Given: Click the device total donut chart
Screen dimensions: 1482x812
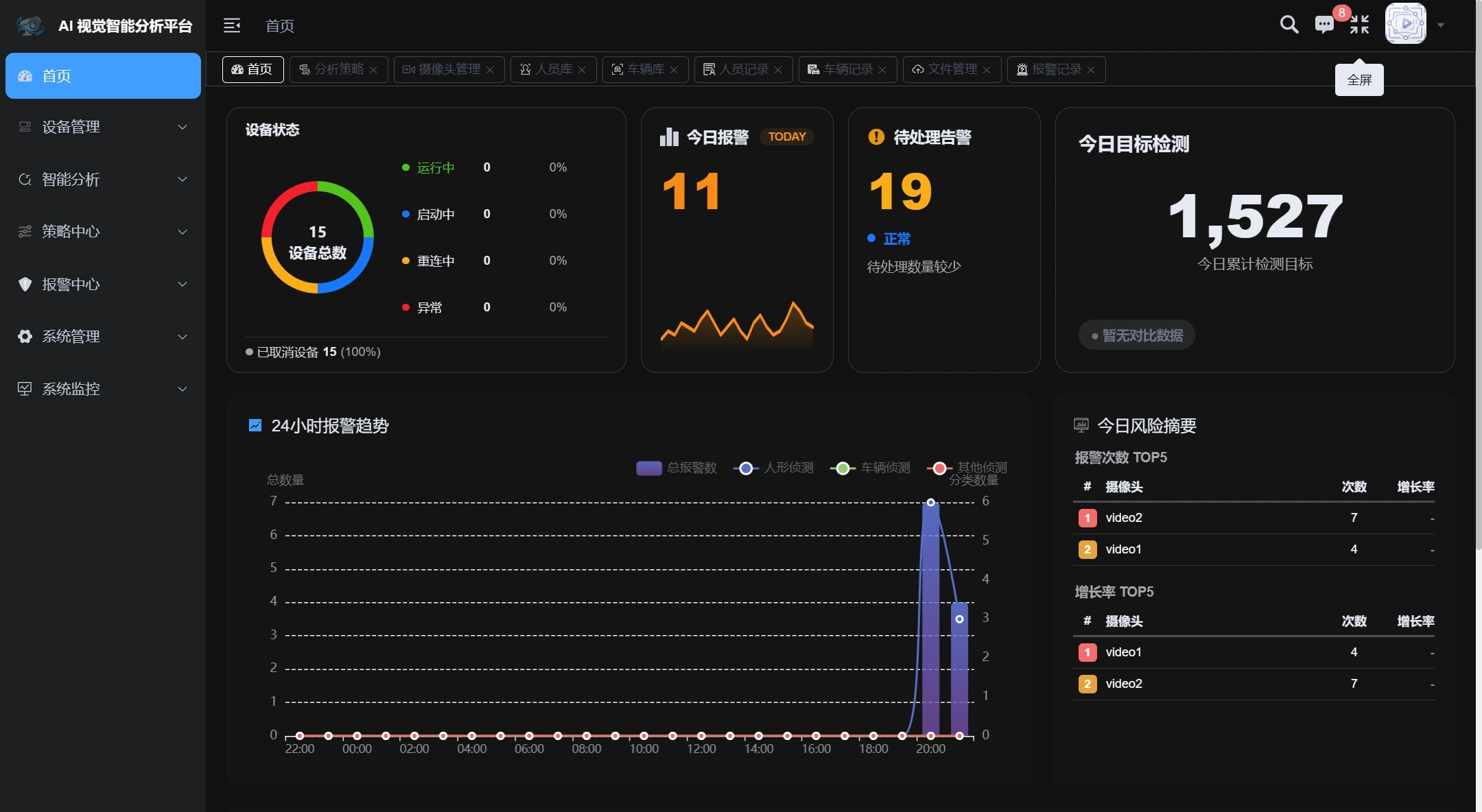Looking at the screenshot, I should [x=318, y=237].
